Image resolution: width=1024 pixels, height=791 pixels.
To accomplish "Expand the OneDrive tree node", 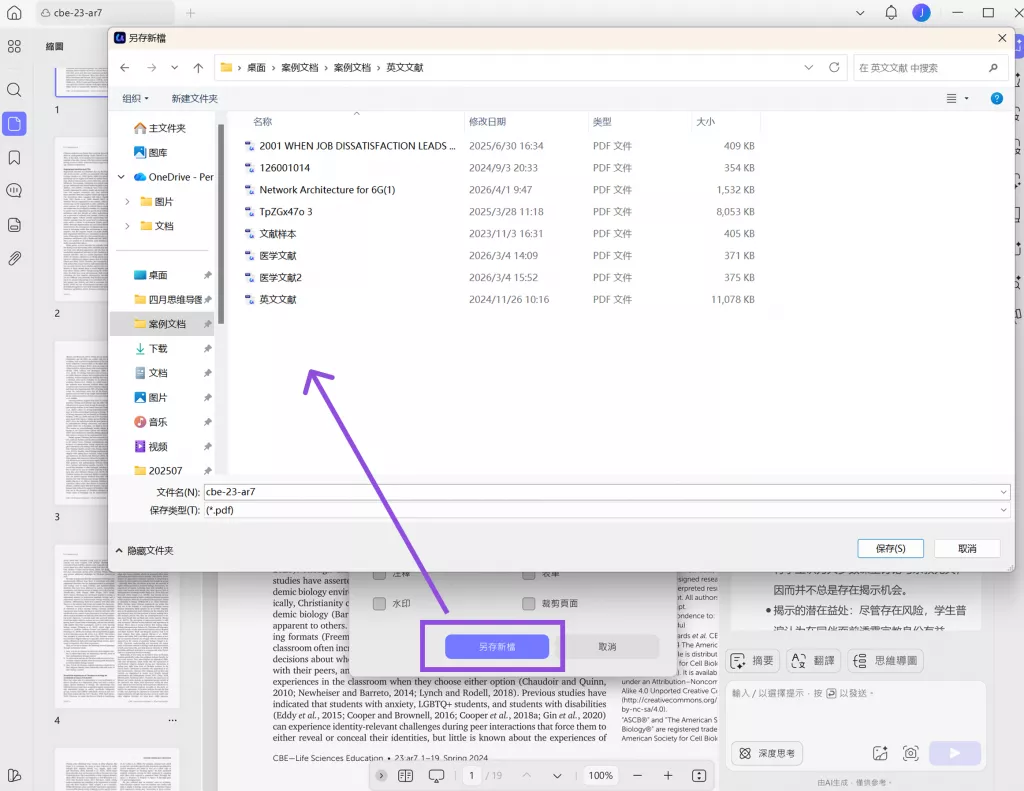I will point(121,177).
